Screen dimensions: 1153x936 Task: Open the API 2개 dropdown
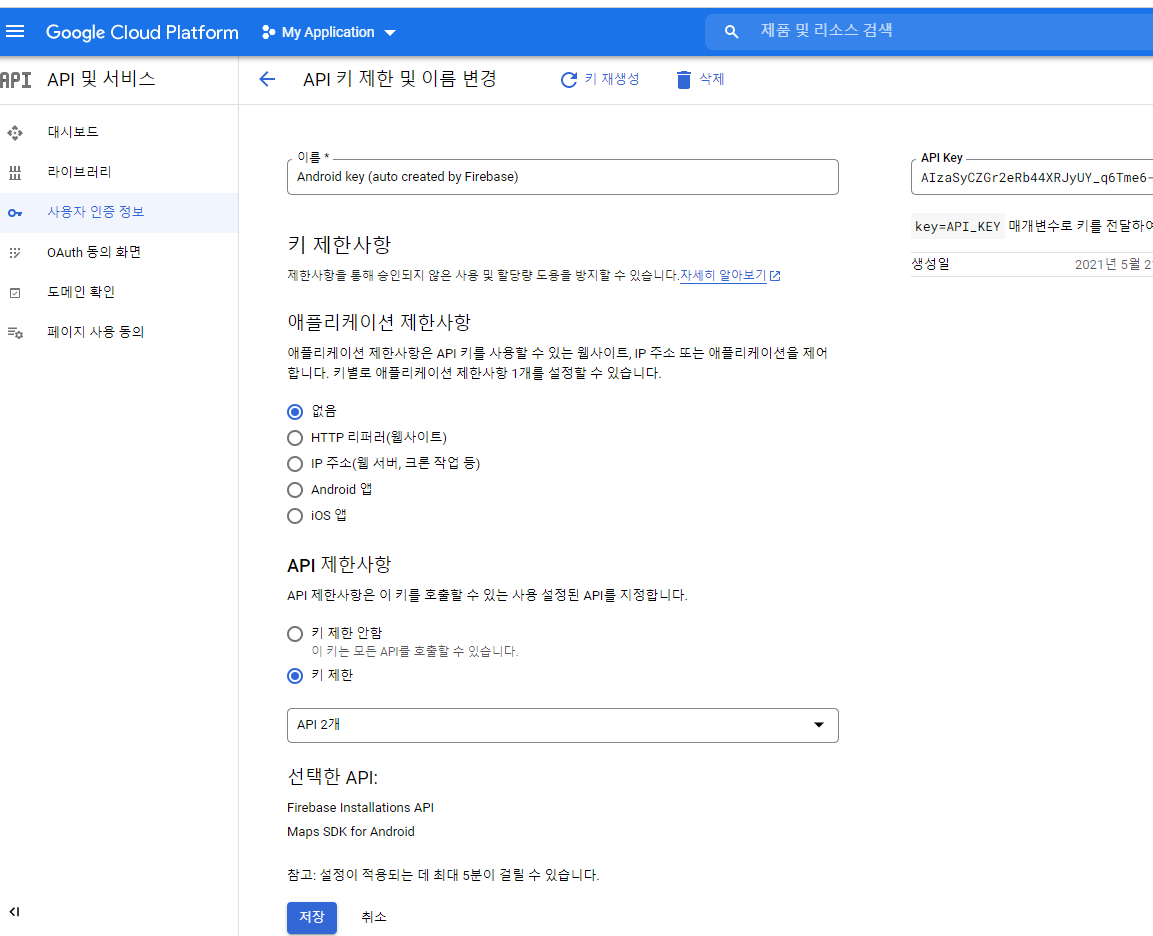coord(563,726)
